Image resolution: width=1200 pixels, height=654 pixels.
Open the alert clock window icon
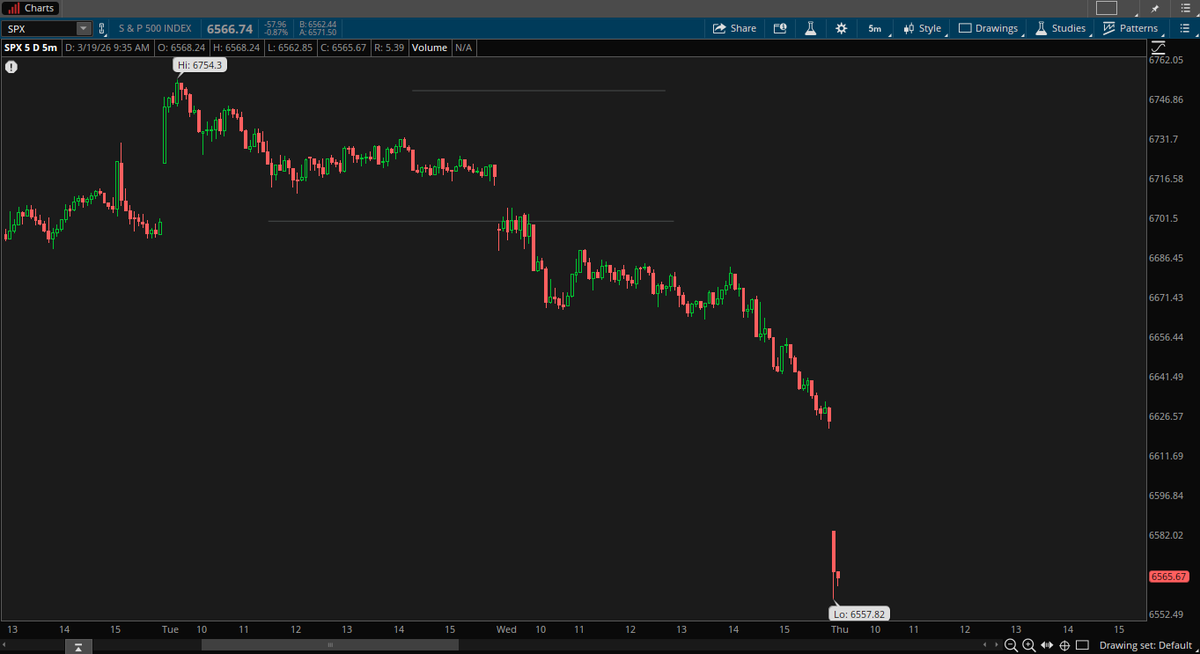click(780, 29)
